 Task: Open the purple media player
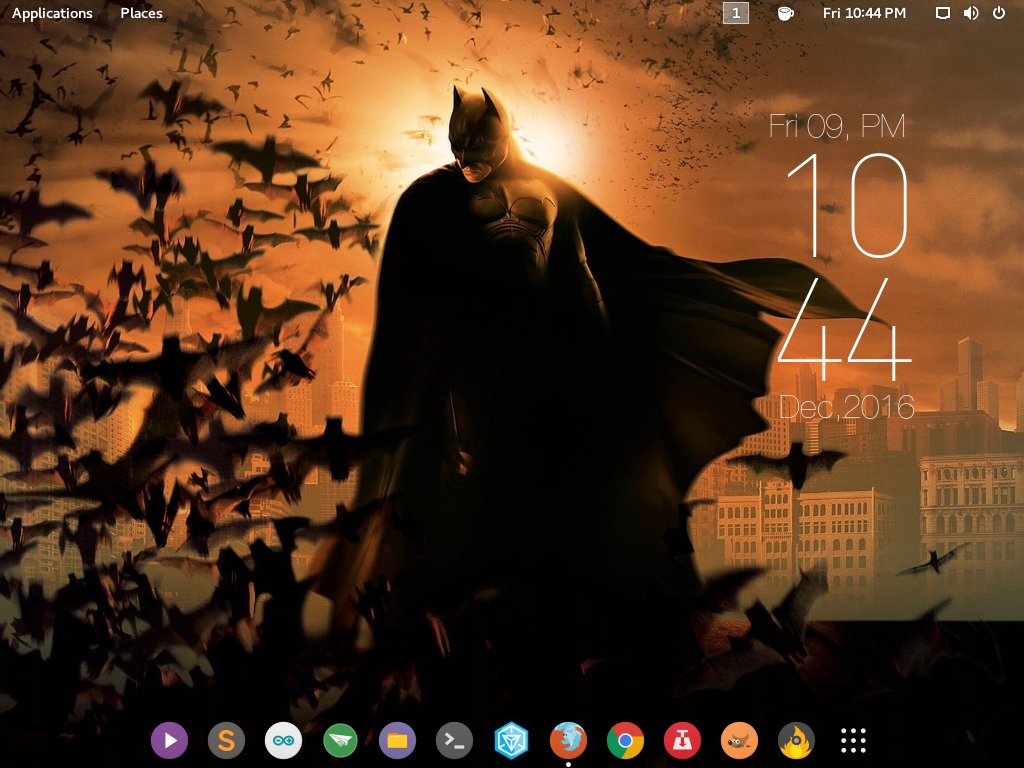[169, 740]
